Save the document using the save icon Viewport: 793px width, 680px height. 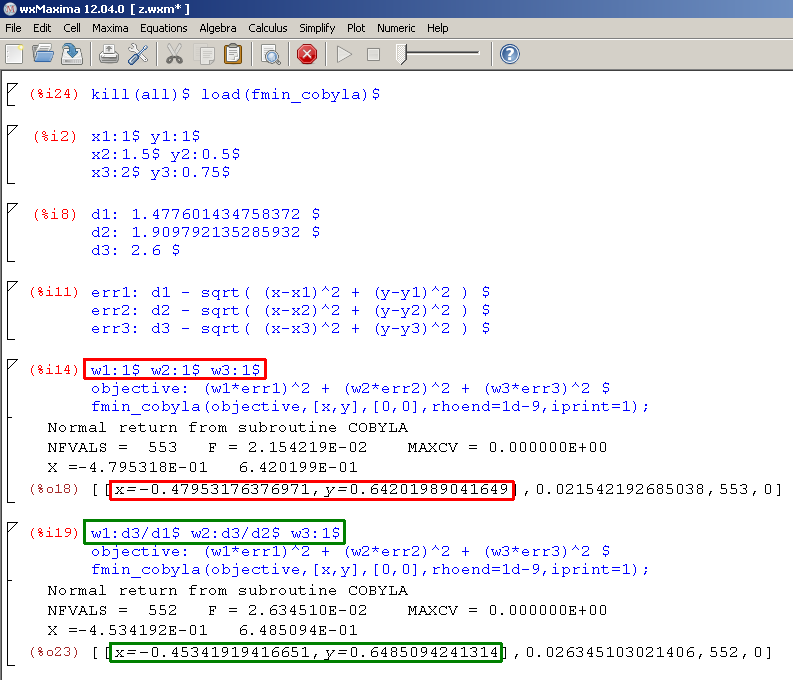pyautogui.click(x=72, y=54)
